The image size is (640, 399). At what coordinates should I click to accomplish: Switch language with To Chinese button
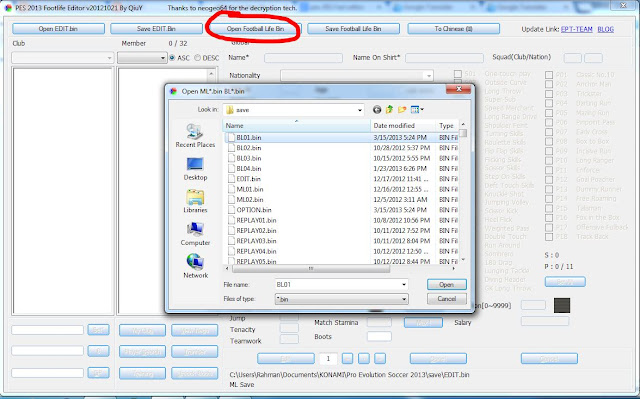tap(453, 29)
